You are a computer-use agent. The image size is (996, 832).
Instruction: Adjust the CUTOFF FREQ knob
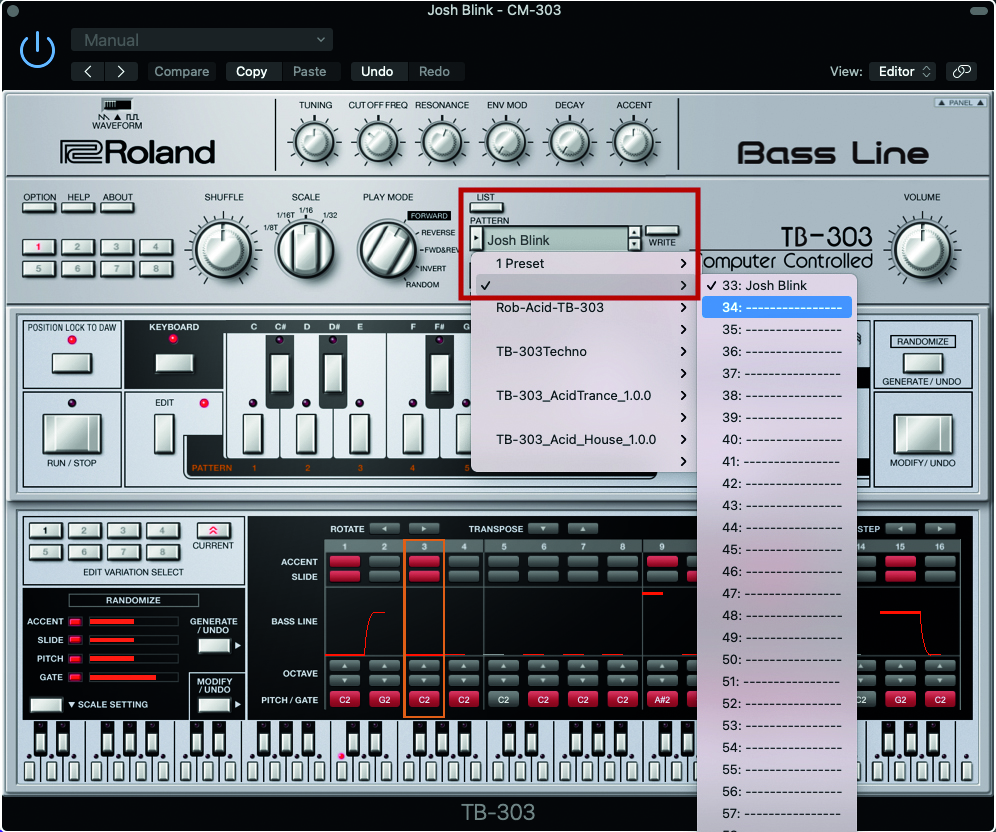[x=378, y=142]
